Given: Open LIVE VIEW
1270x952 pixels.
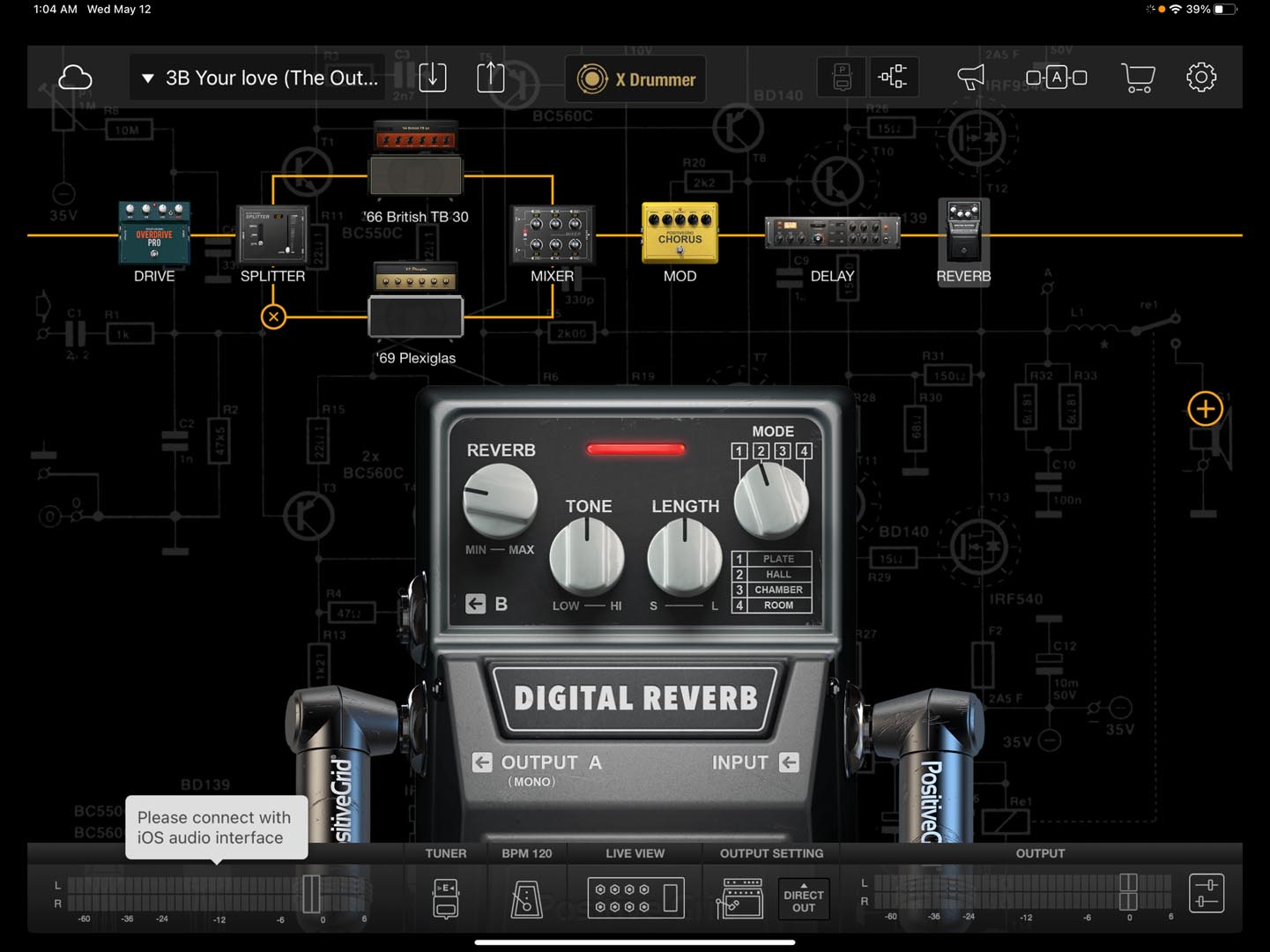Looking at the screenshot, I should (x=635, y=897).
